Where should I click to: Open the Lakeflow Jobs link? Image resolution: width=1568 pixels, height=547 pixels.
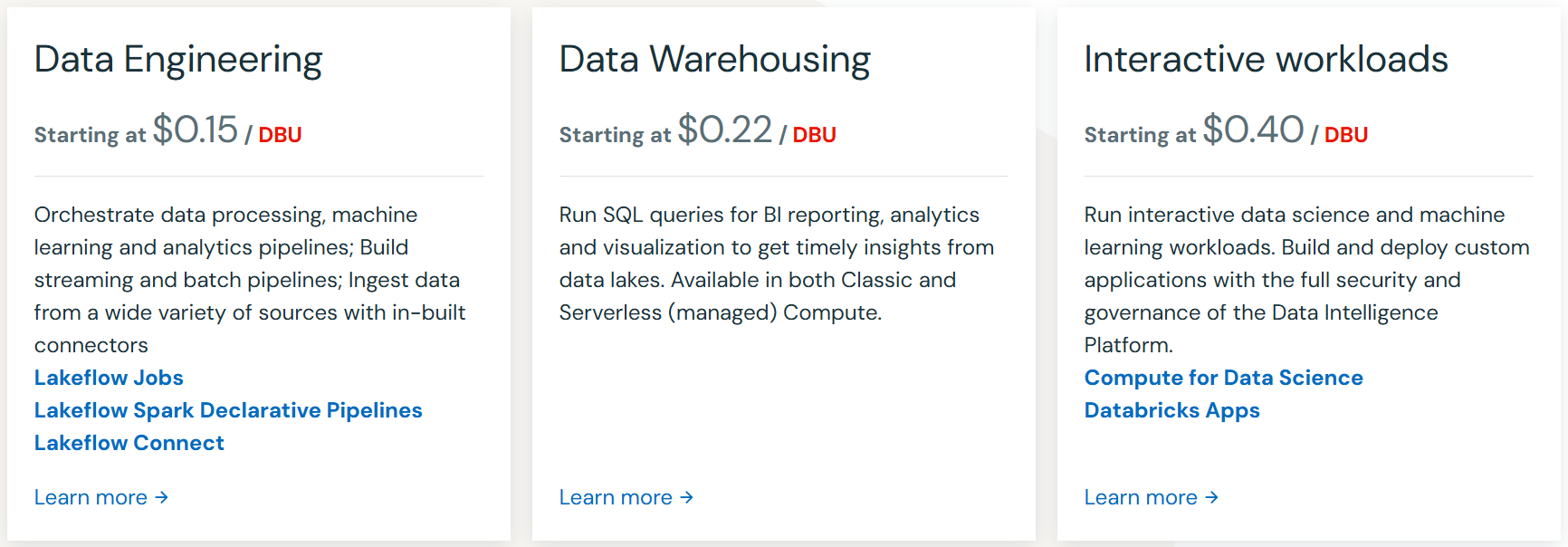[x=108, y=378]
